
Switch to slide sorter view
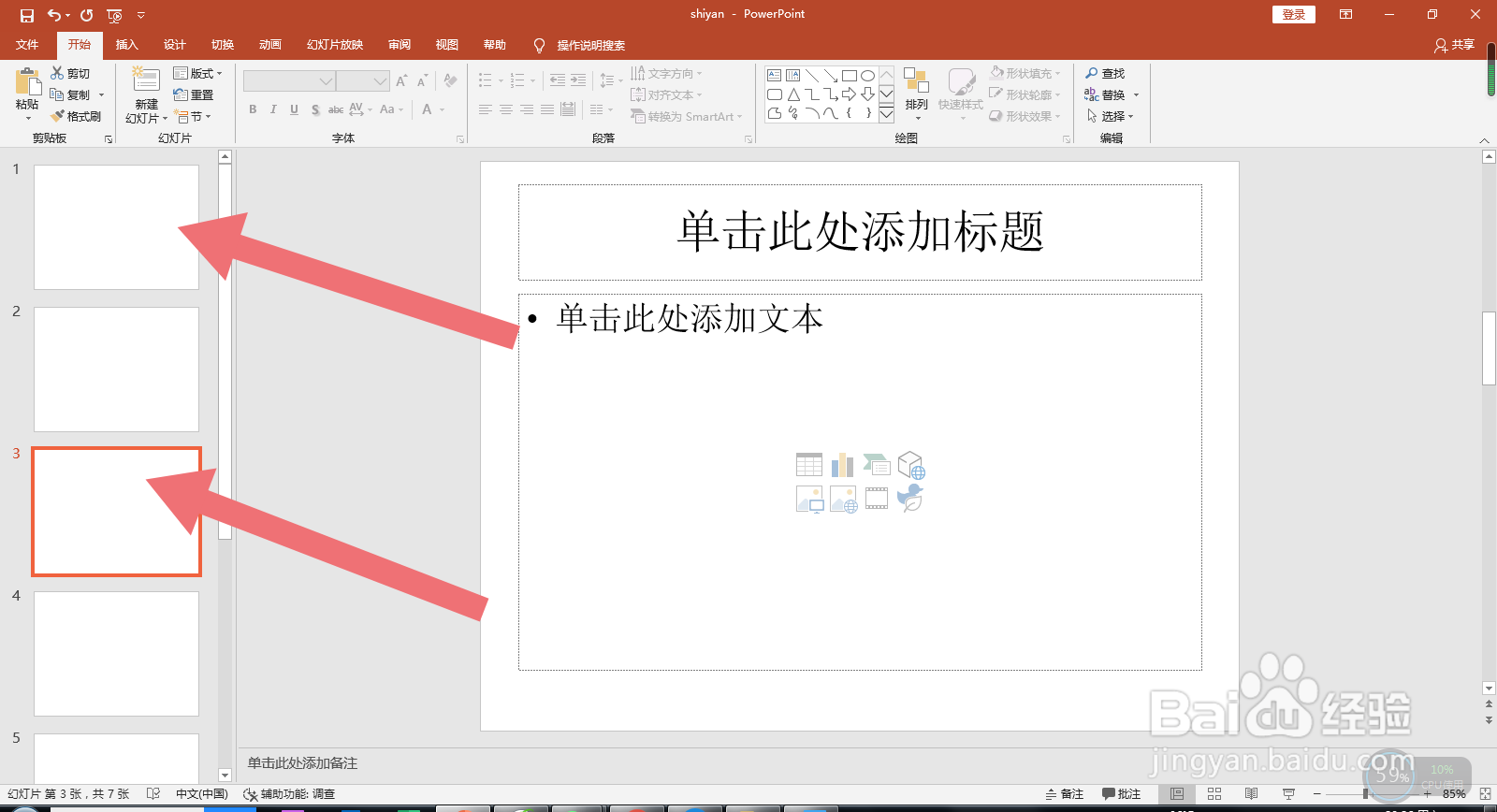point(1214,793)
